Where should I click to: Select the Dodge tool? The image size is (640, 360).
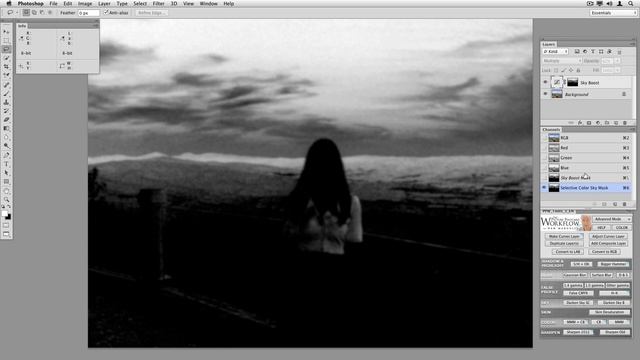[x=6, y=146]
